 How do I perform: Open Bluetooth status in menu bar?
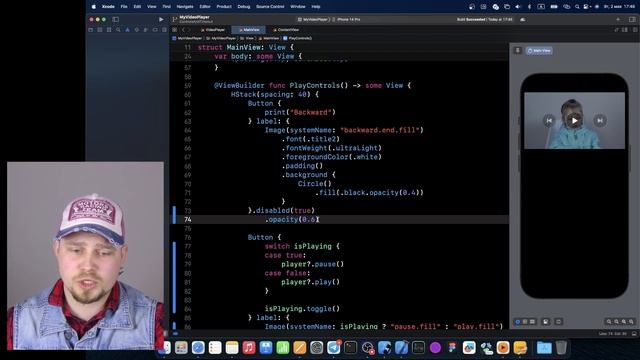tap(529, 7)
